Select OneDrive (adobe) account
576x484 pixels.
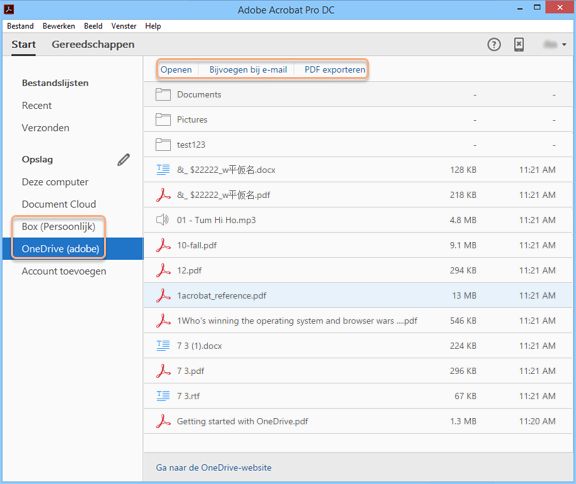pos(61,249)
